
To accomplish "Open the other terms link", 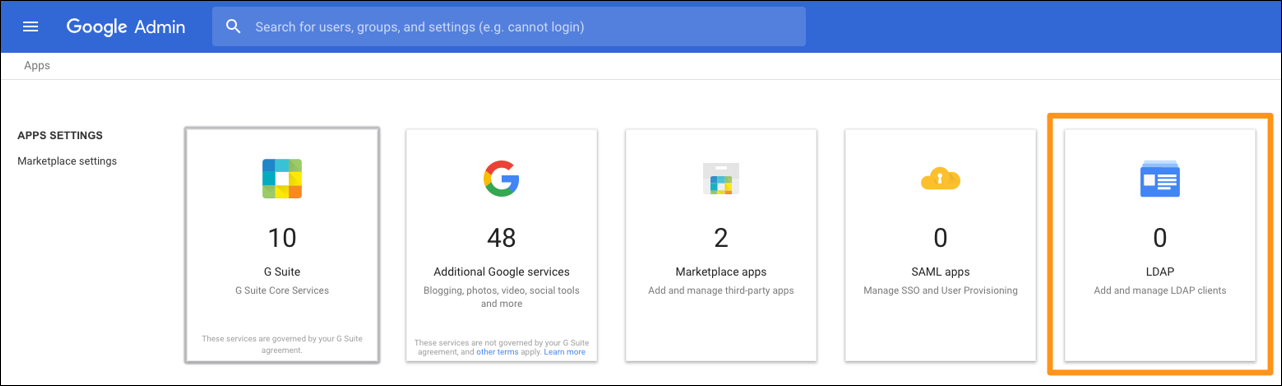I will (496, 352).
